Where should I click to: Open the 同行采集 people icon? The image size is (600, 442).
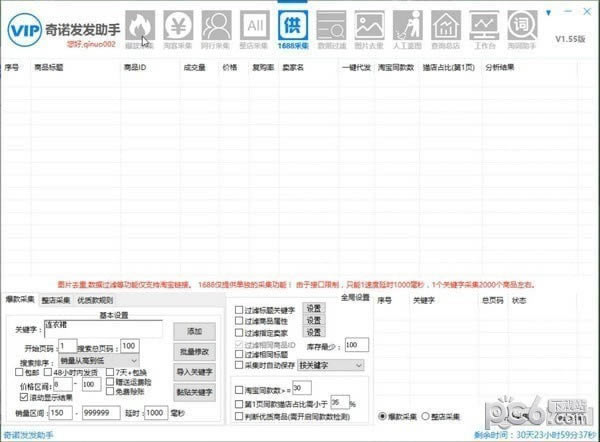(x=217, y=26)
